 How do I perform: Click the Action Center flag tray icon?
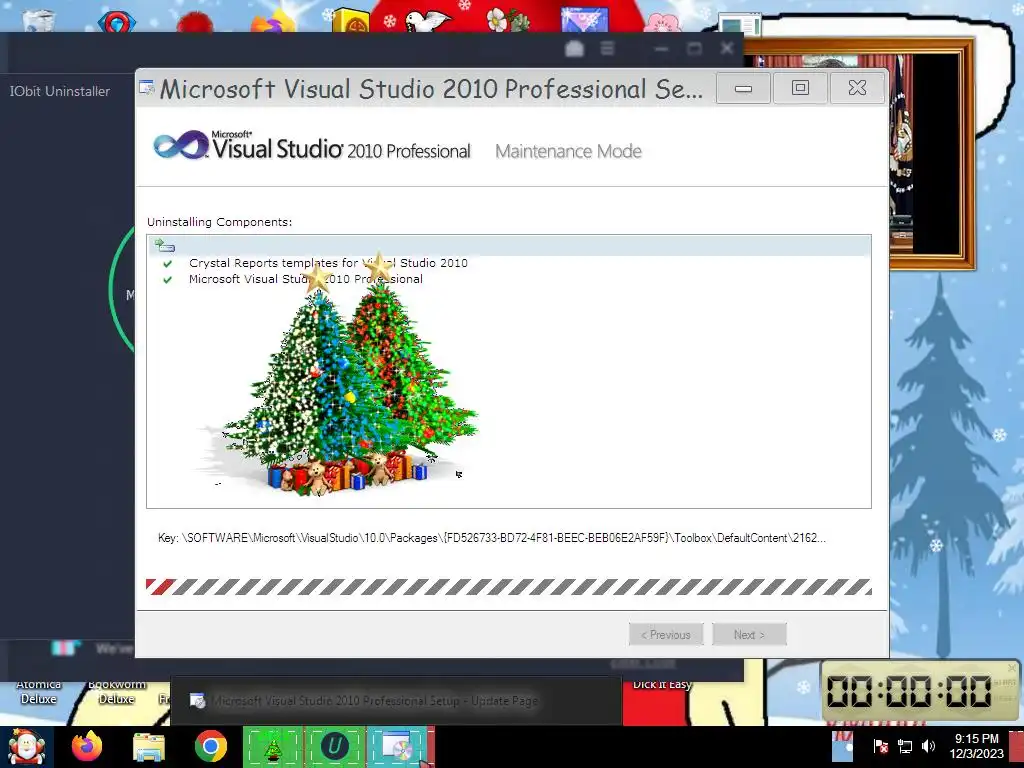click(x=880, y=746)
